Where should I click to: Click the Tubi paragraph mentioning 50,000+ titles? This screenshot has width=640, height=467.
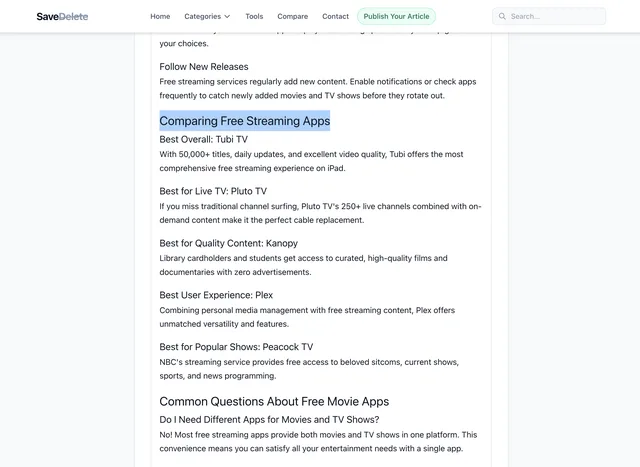point(311,161)
